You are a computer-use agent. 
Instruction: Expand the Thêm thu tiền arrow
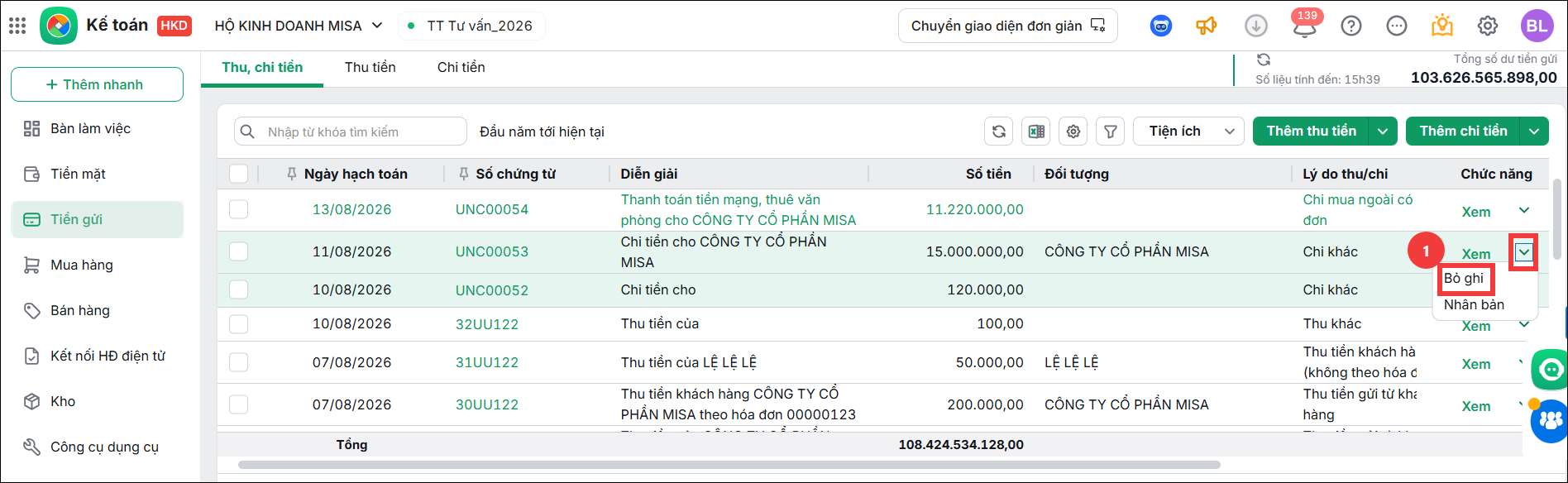tap(1383, 132)
